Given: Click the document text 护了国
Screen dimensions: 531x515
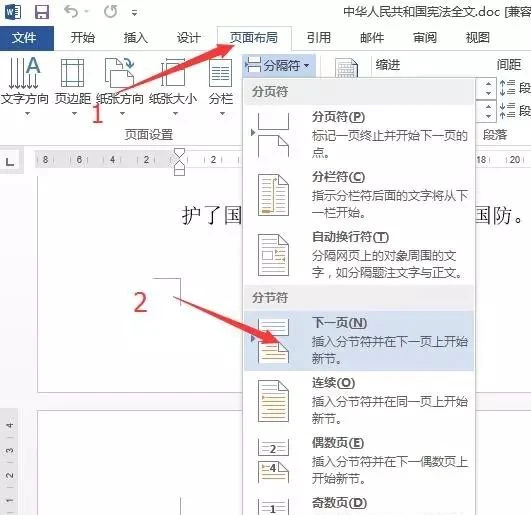Looking at the screenshot, I should pos(211,215).
